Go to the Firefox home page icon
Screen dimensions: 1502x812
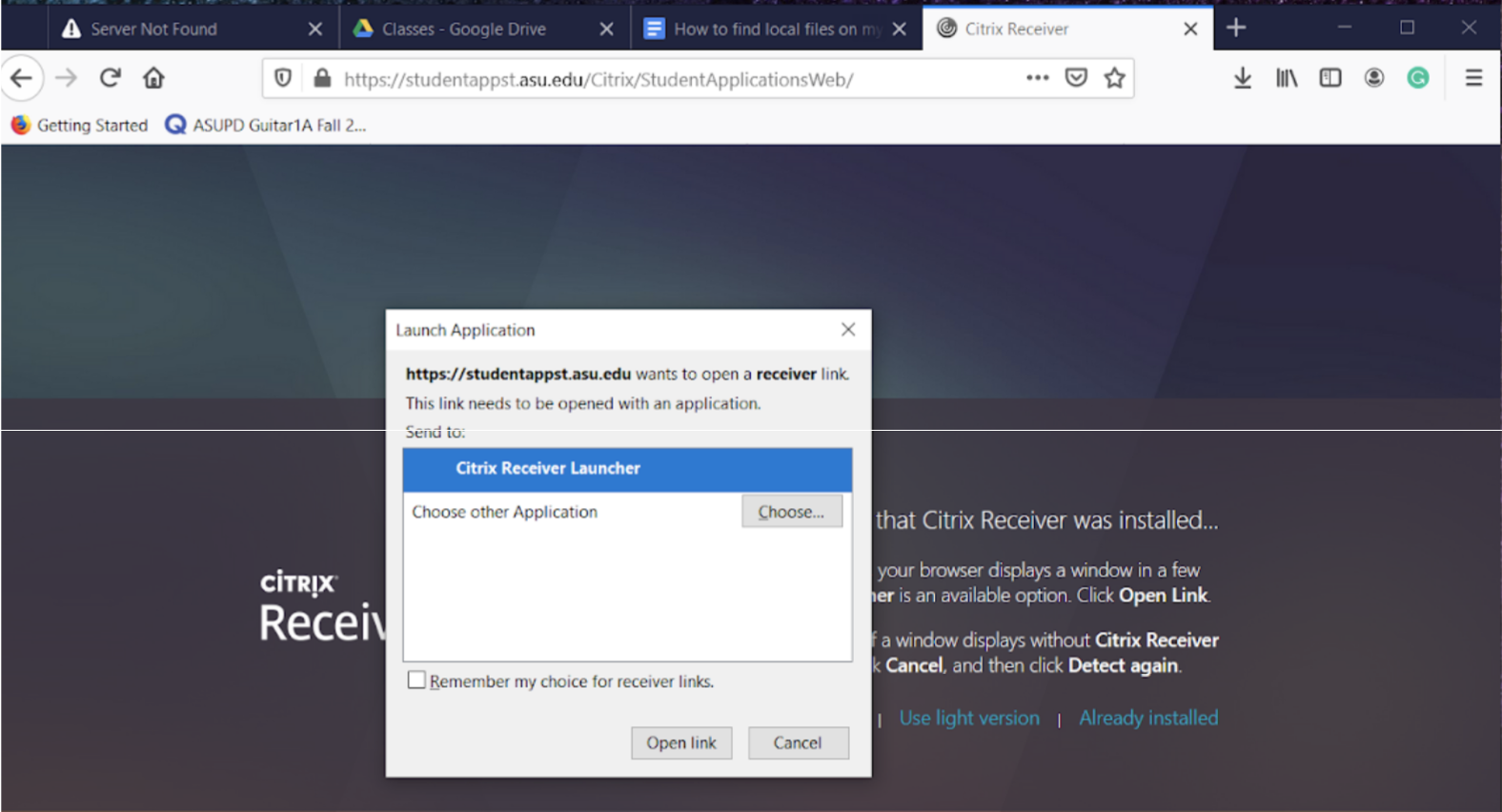(x=153, y=78)
